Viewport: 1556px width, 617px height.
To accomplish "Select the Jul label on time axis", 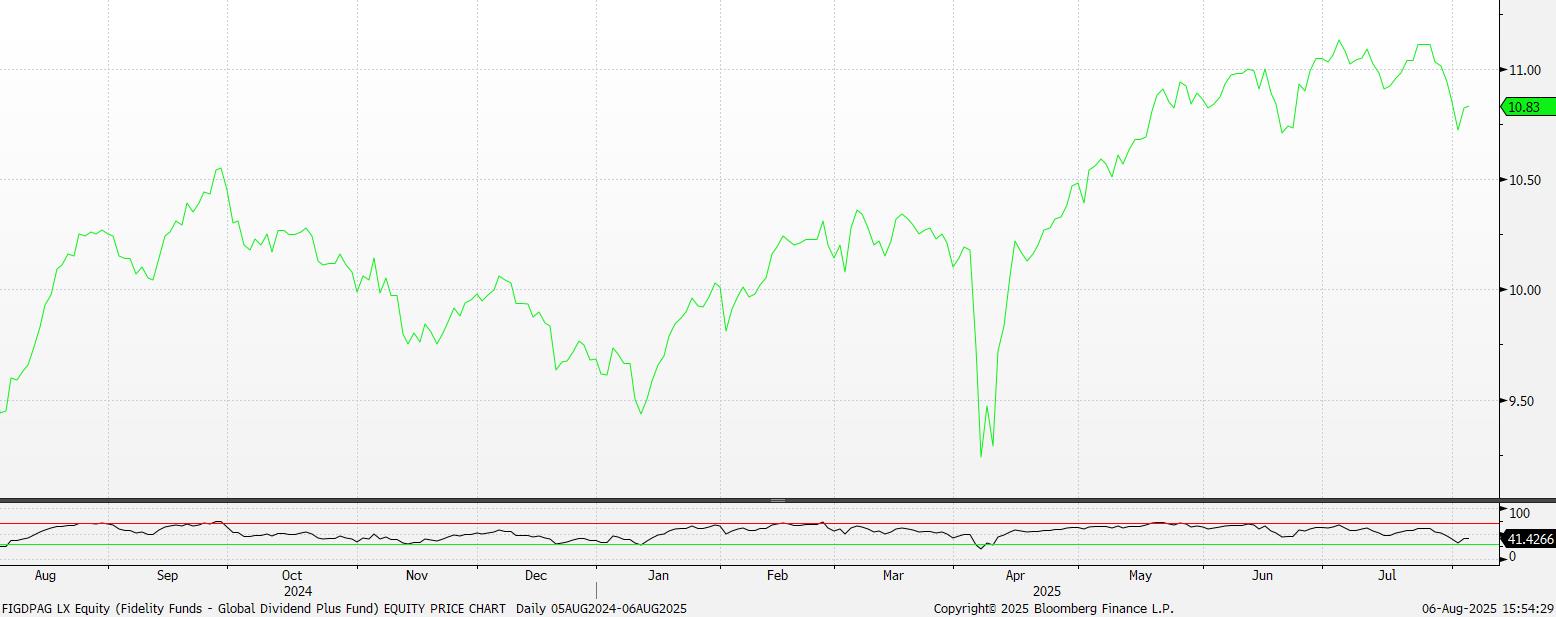I will (x=1387, y=576).
